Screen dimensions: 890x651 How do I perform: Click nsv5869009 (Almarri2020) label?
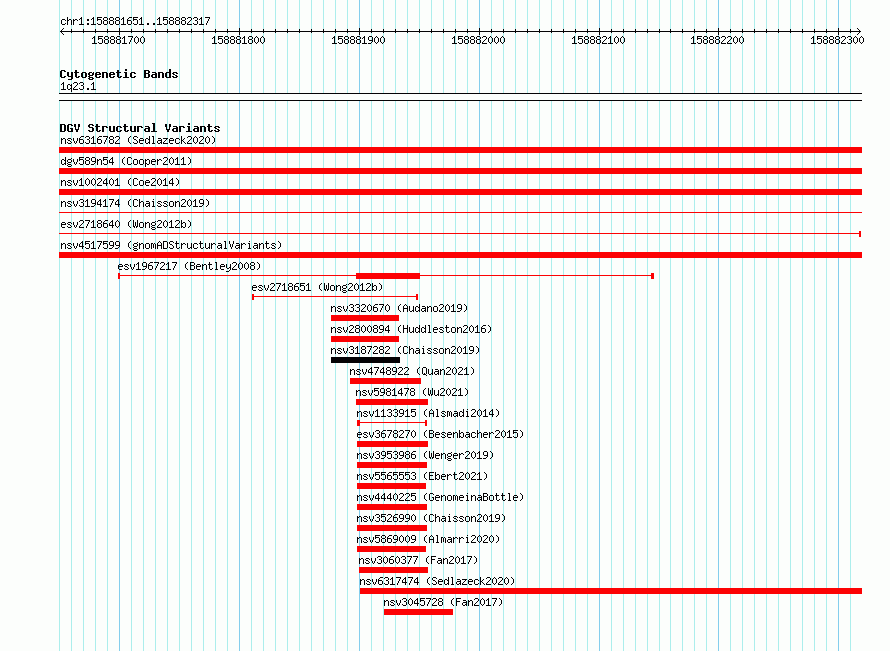pos(428,539)
